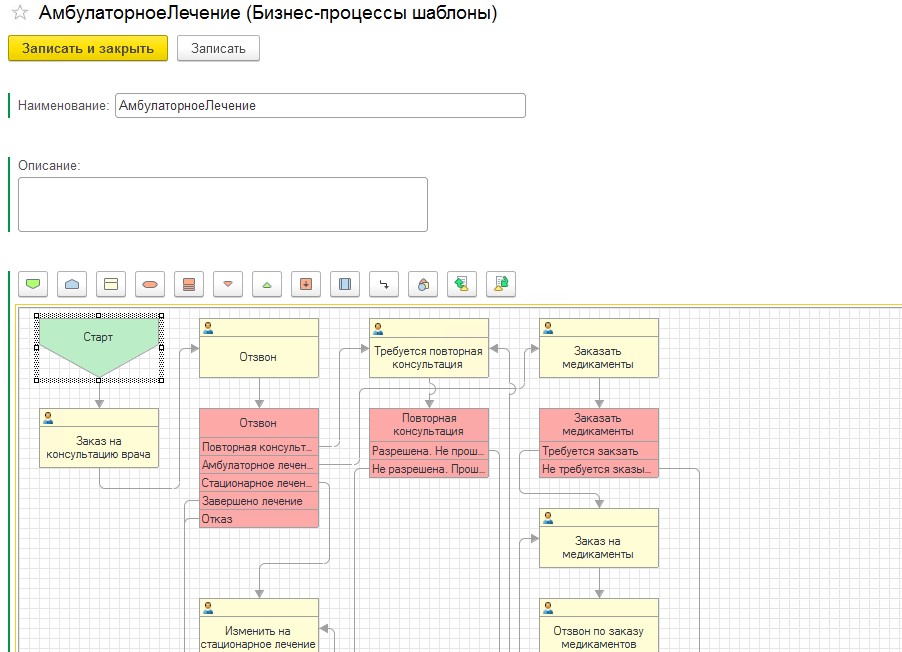Screen dimensions: 902x652
Task: Click the Не требуется зказы... option
Action: coord(599,468)
